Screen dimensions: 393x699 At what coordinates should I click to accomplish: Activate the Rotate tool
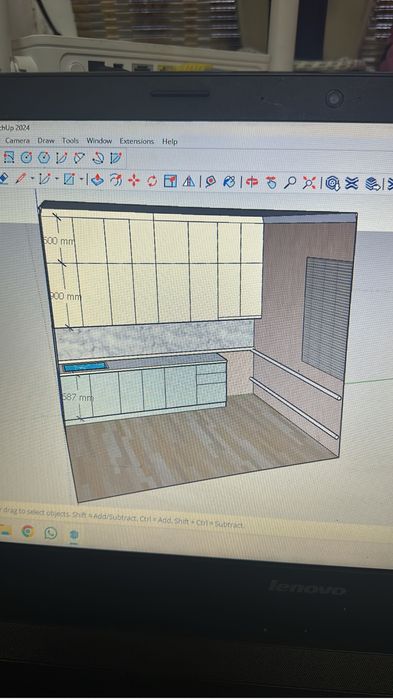(152, 181)
